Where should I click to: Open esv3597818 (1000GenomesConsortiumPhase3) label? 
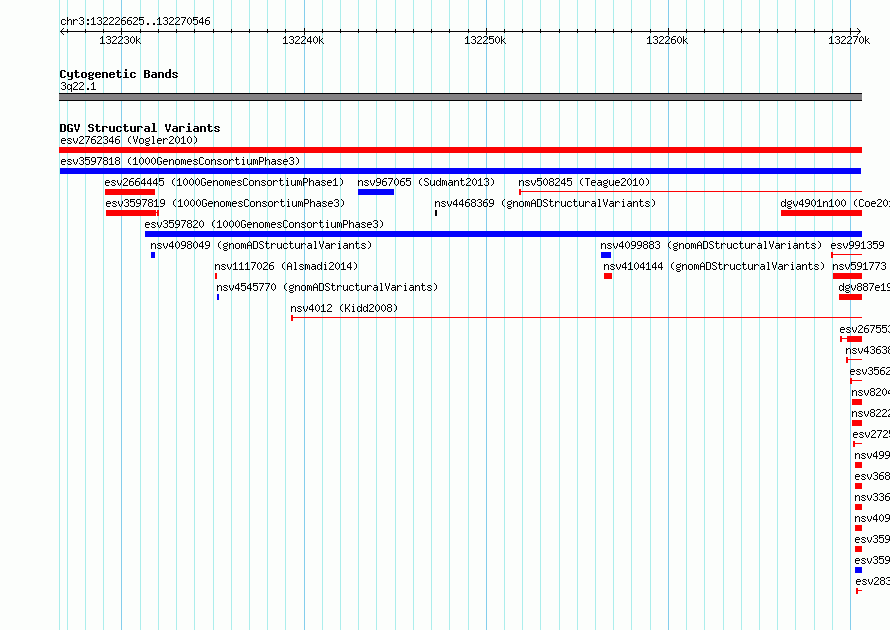click(180, 161)
